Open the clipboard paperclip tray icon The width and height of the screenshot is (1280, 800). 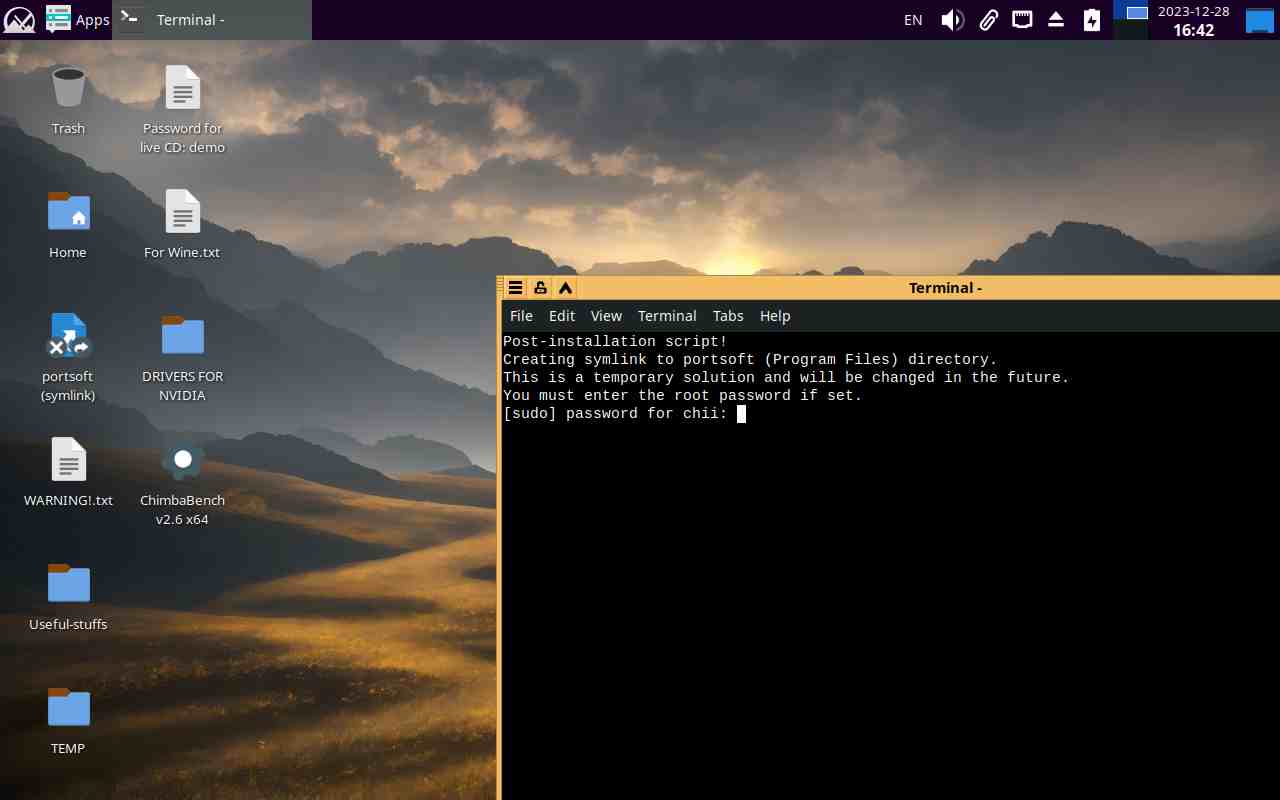(988, 20)
